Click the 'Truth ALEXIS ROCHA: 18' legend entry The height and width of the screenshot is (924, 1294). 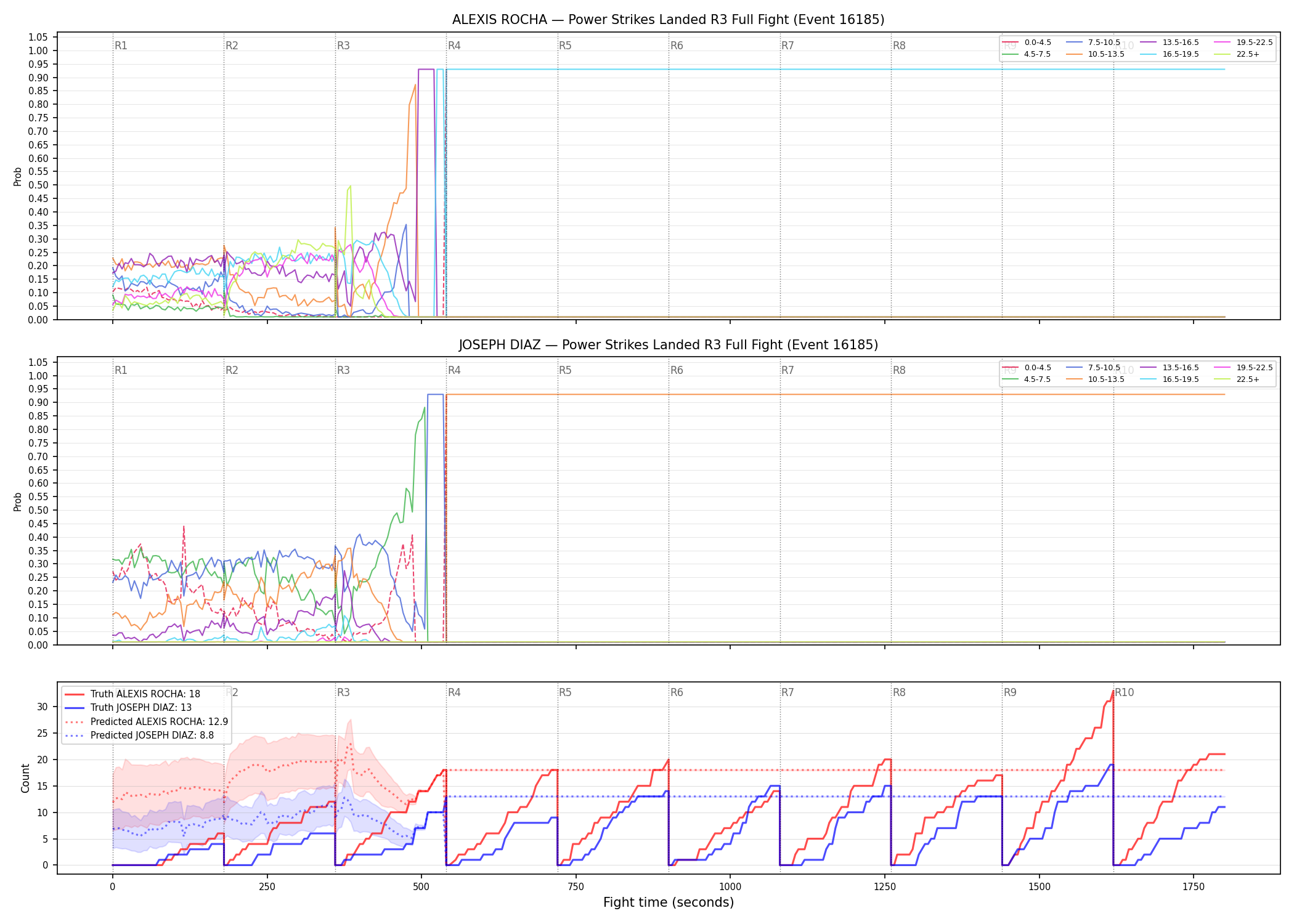(x=132, y=694)
